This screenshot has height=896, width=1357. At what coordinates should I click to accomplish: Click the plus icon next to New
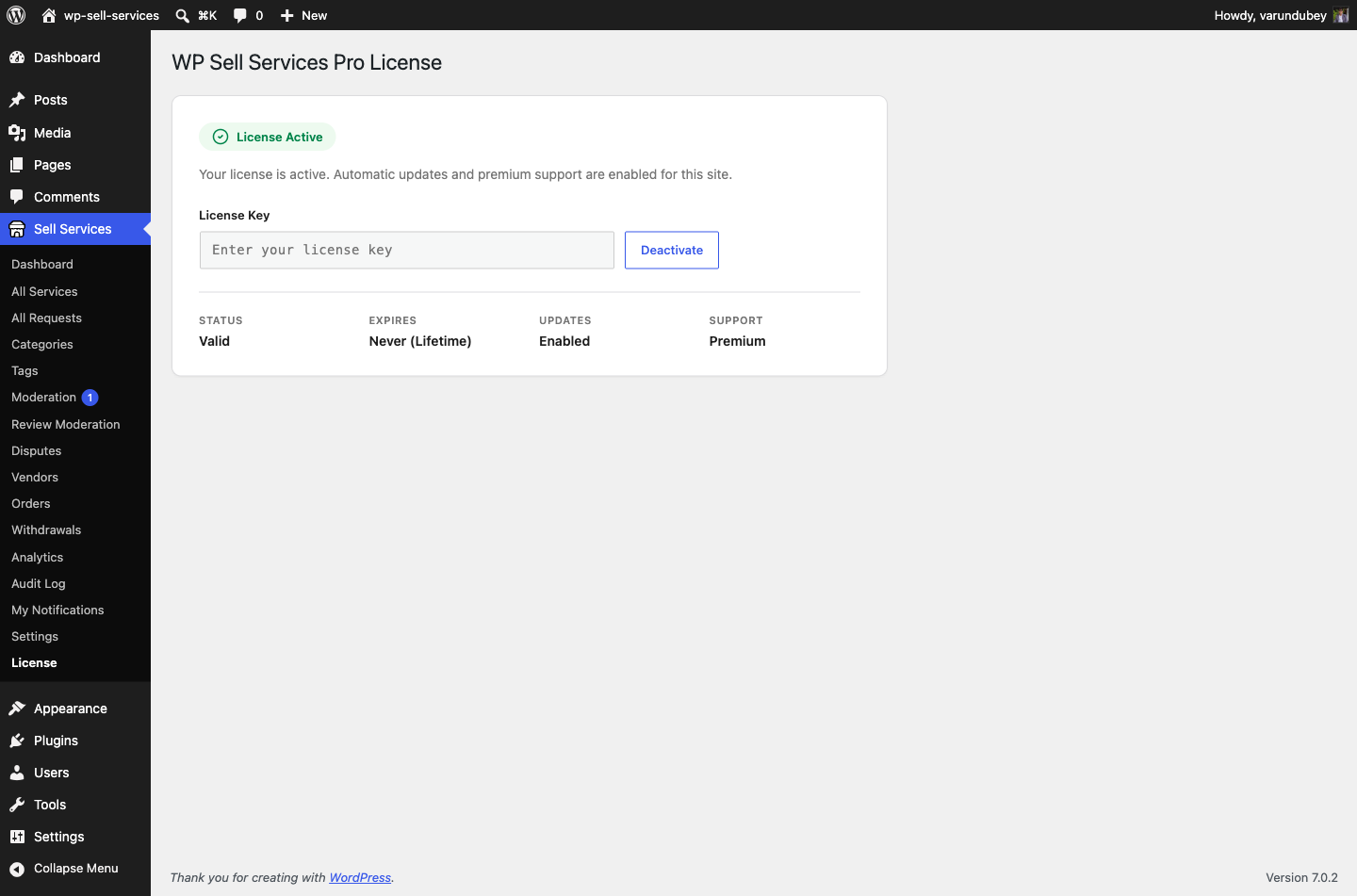[287, 15]
